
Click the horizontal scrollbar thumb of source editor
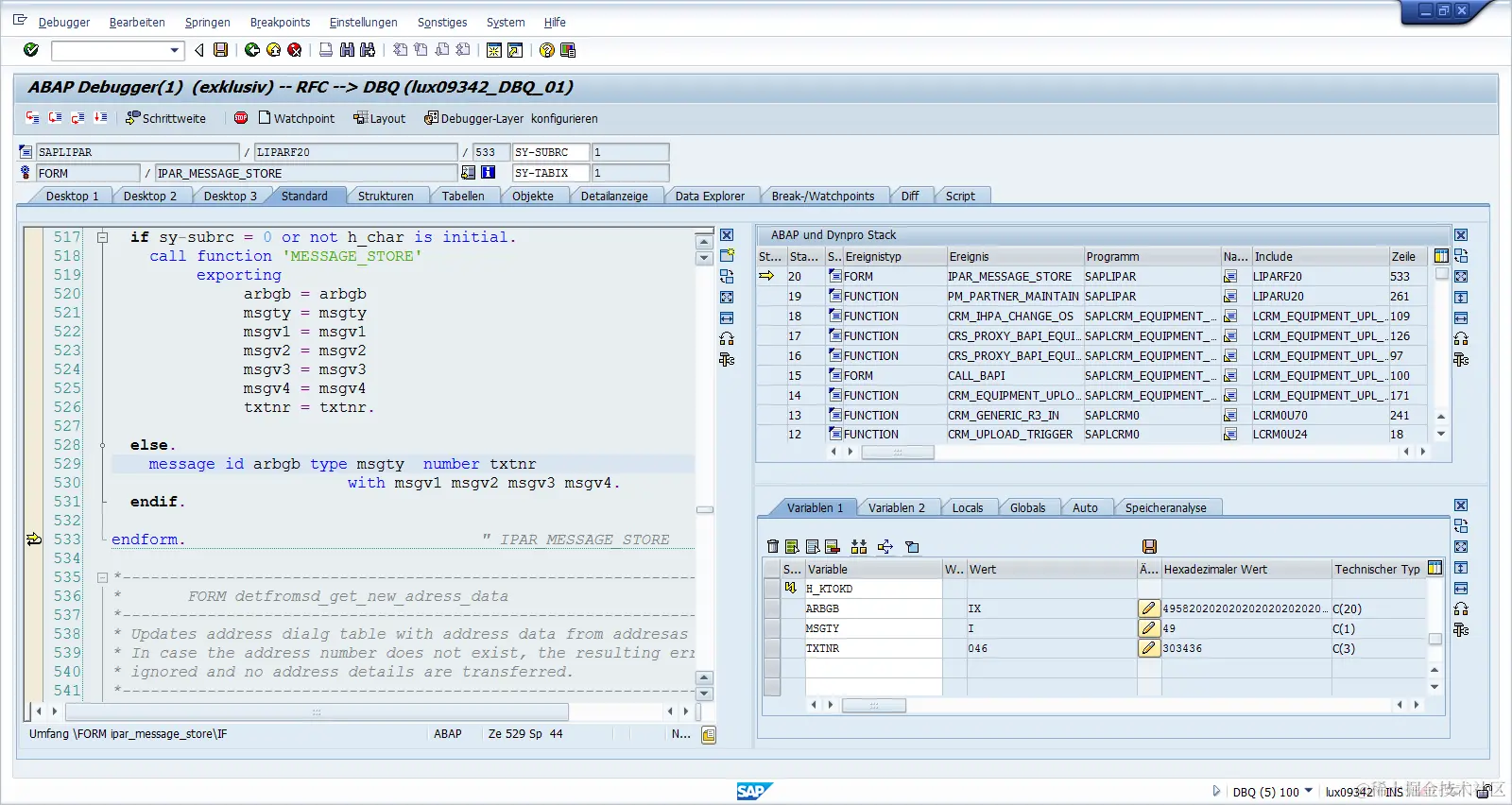(317, 711)
